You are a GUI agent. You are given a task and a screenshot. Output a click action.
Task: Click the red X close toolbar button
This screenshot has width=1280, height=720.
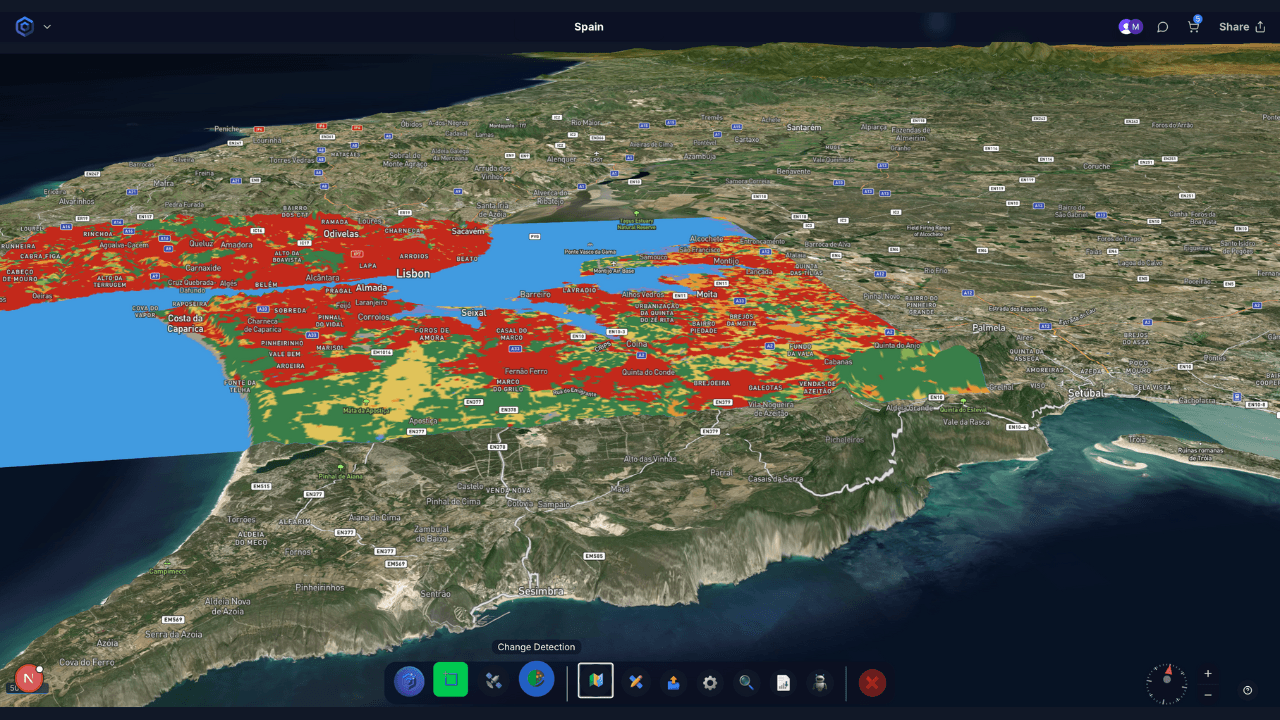pyautogui.click(x=872, y=682)
